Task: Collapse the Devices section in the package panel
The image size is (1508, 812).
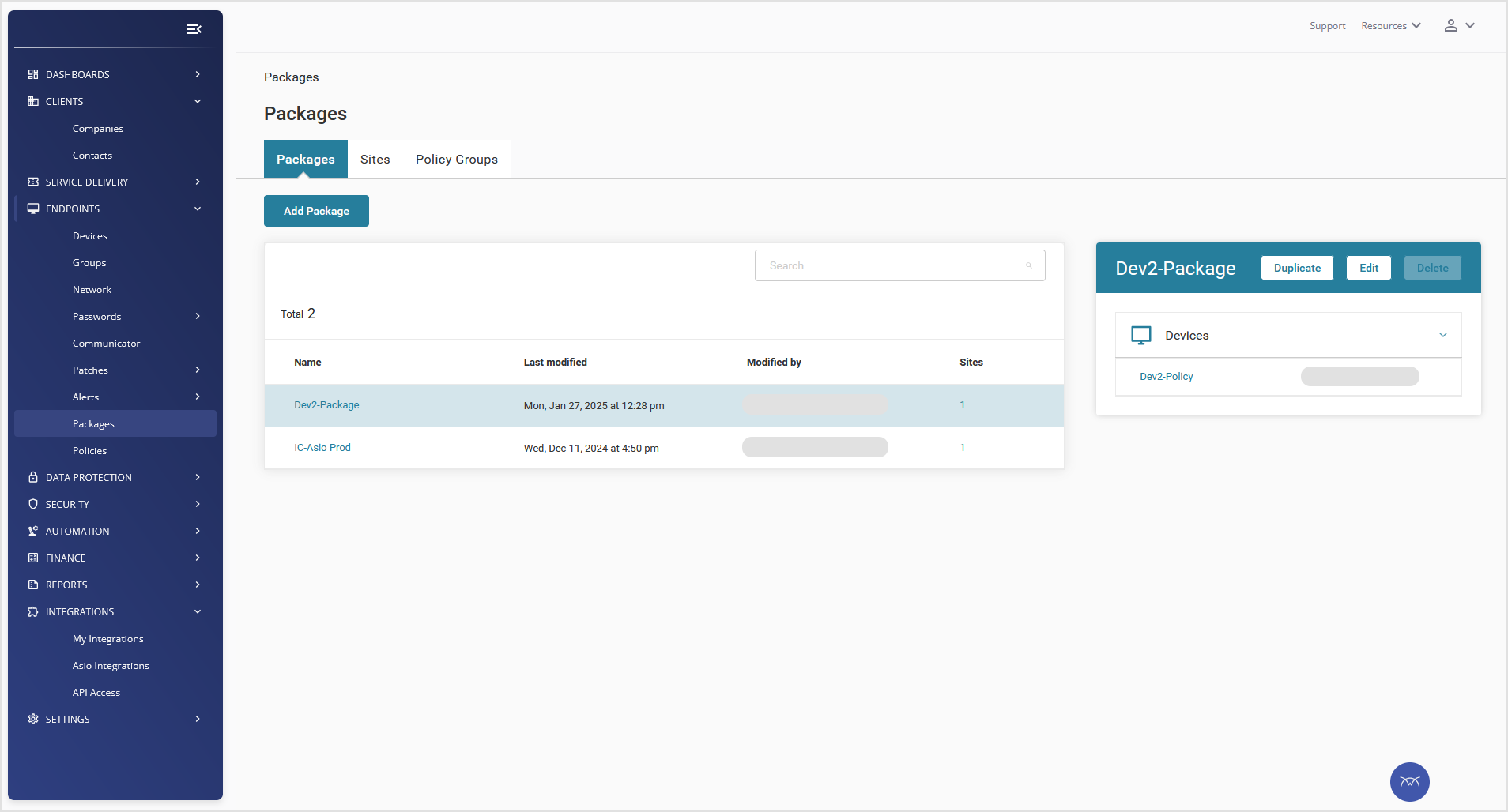Action: [x=1442, y=334]
